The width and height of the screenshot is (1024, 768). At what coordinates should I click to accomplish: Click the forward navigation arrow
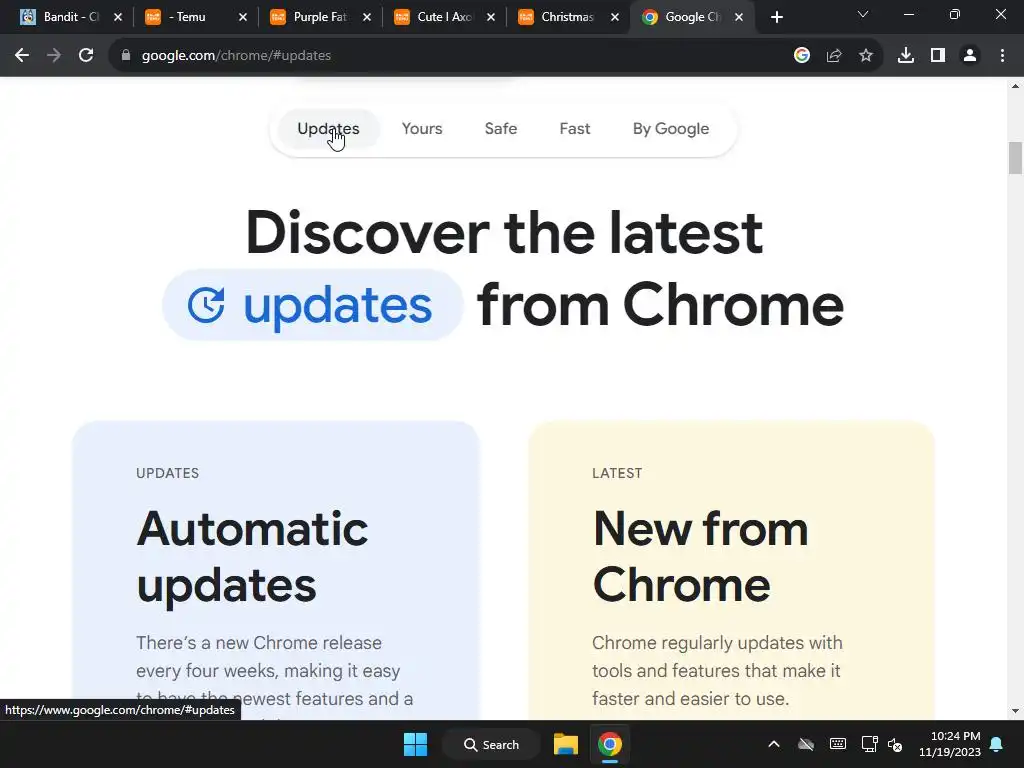54,56
